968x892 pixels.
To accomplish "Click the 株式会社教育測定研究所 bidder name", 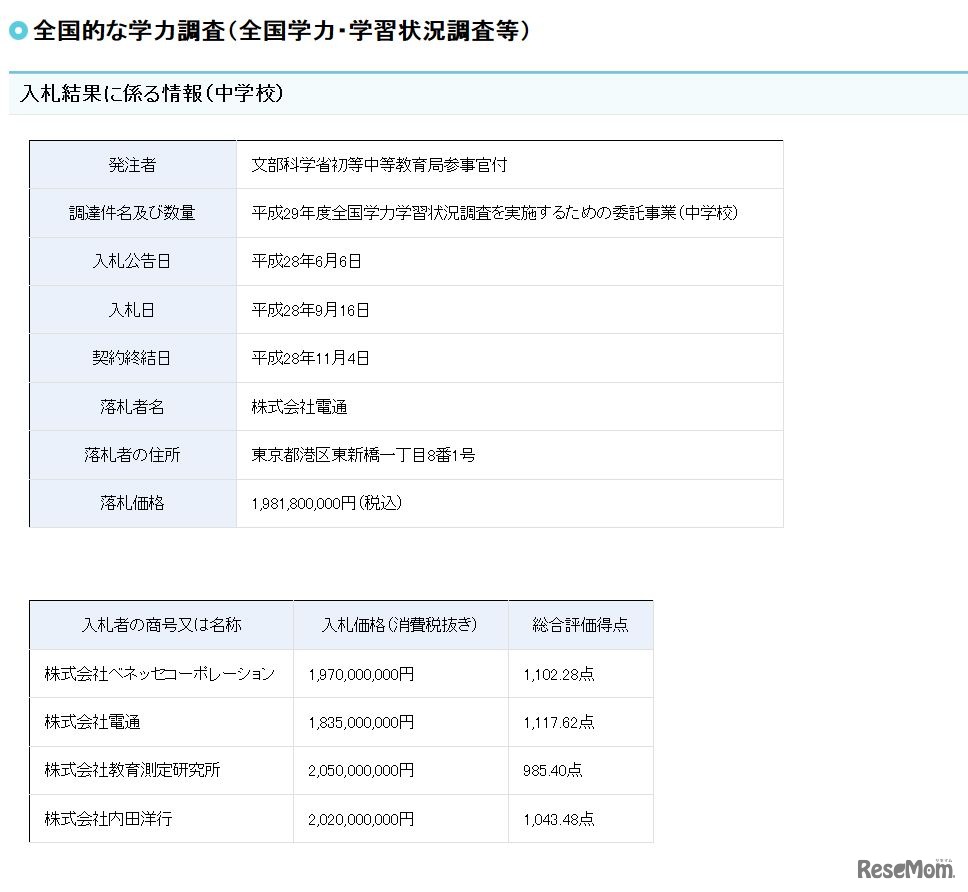I will [130, 770].
